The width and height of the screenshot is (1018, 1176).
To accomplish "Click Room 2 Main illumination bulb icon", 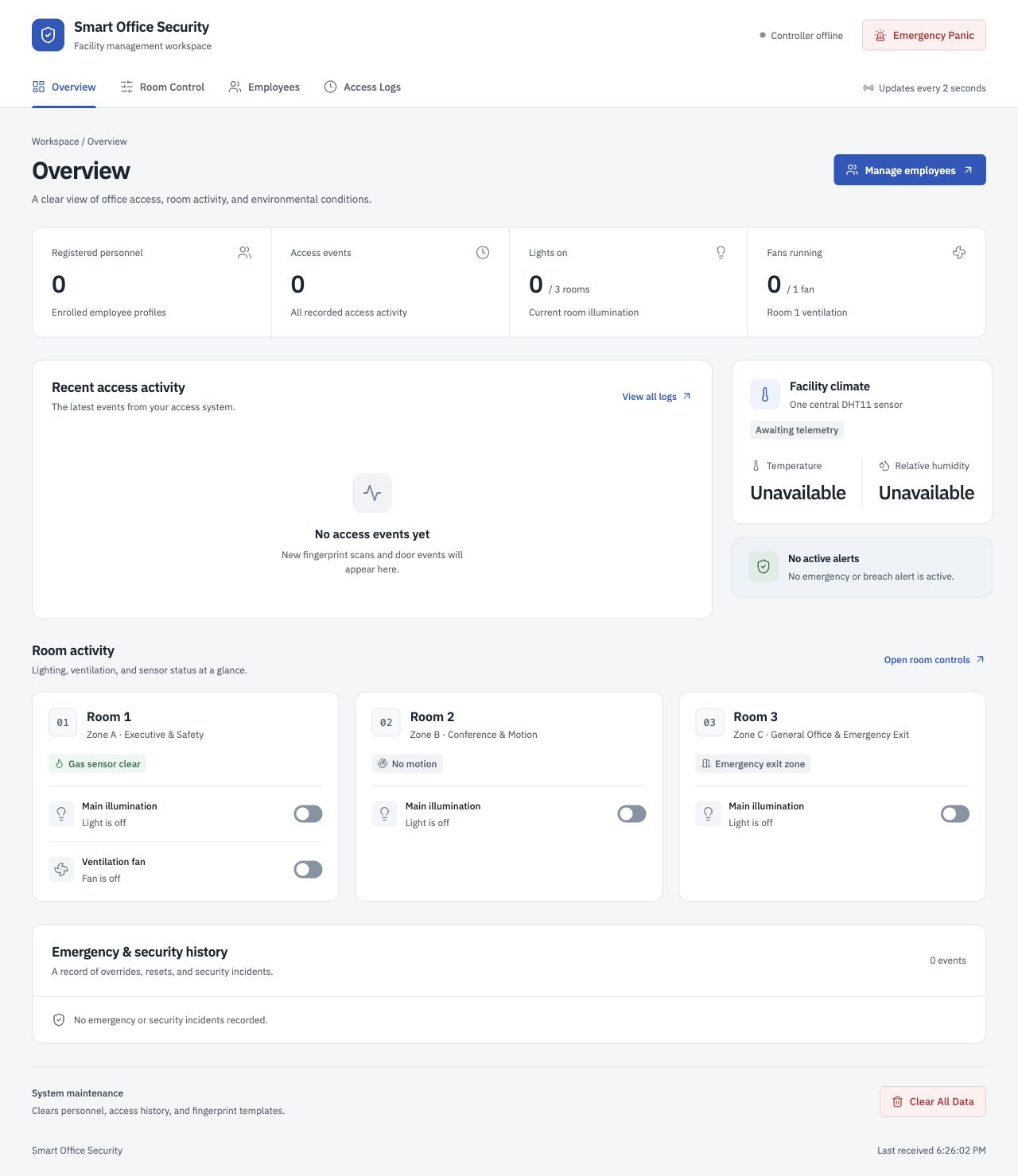I will click(384, 814).
